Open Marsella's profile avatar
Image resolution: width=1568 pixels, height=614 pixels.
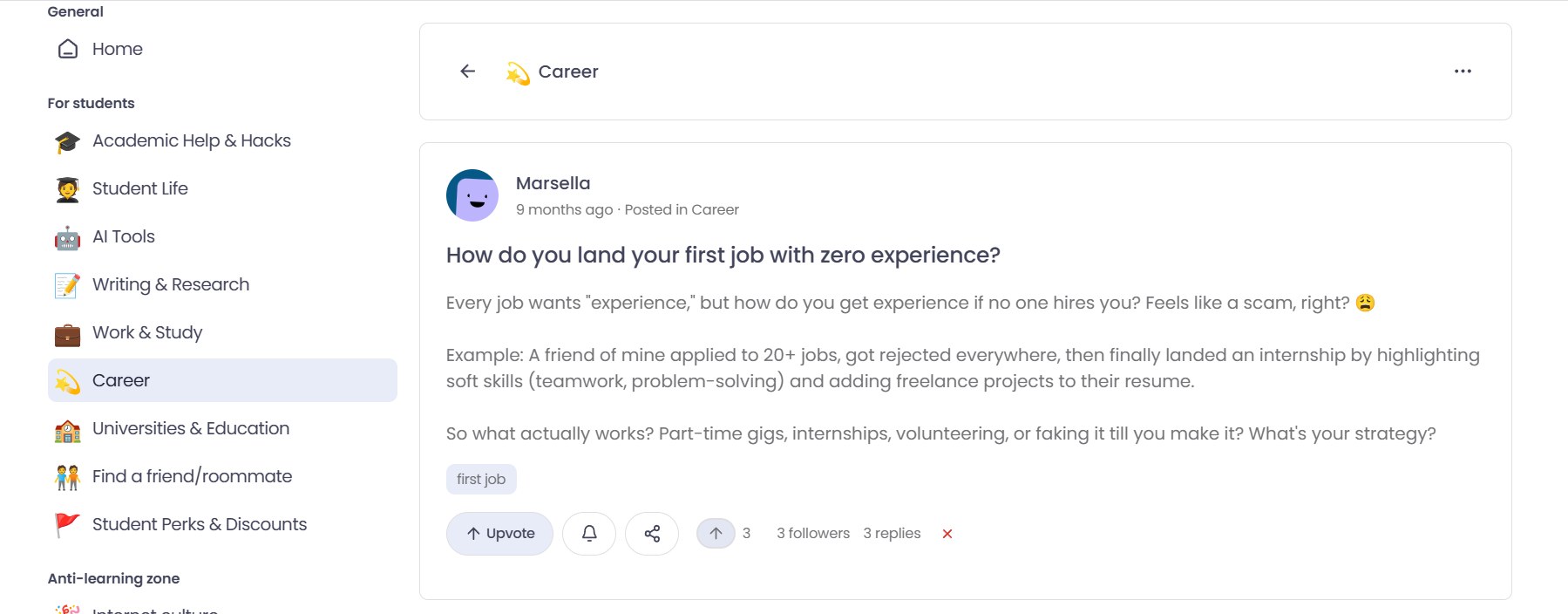472,195
